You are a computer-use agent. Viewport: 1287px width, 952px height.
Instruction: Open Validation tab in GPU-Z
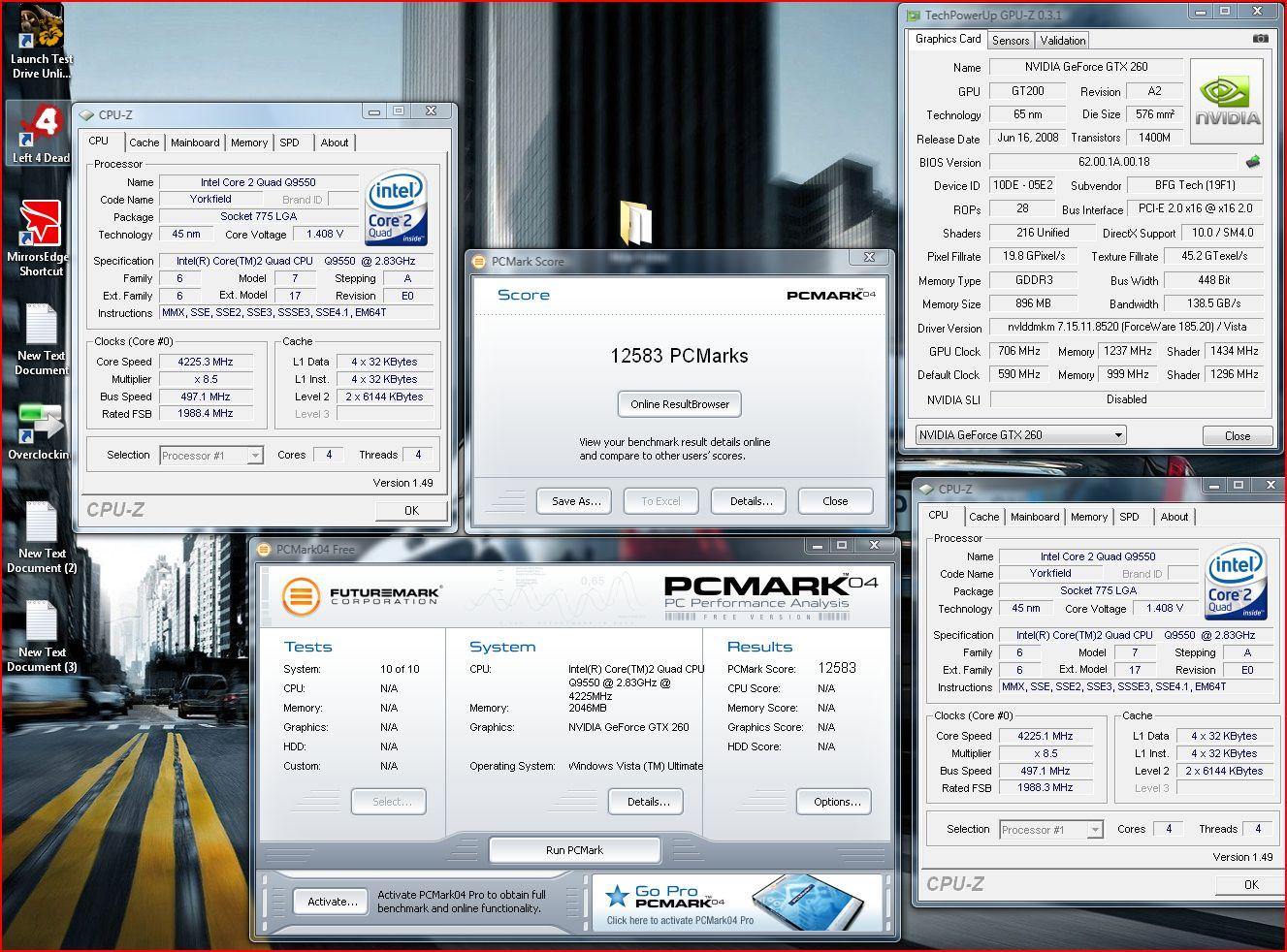click(1063, 40)
